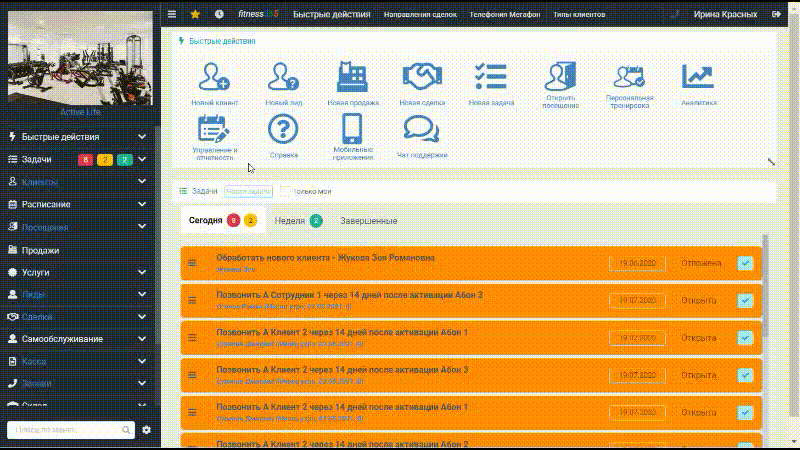This screenshot has height=450, width=800.
Task: Expand the Касса sidebar section
Action: (x=142, y=361)
